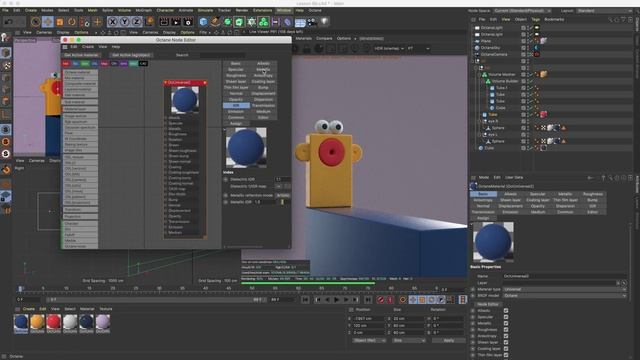Screen dimensions: 640x360
Task: Click the Octane material item in node list
Action: (80, 72)
